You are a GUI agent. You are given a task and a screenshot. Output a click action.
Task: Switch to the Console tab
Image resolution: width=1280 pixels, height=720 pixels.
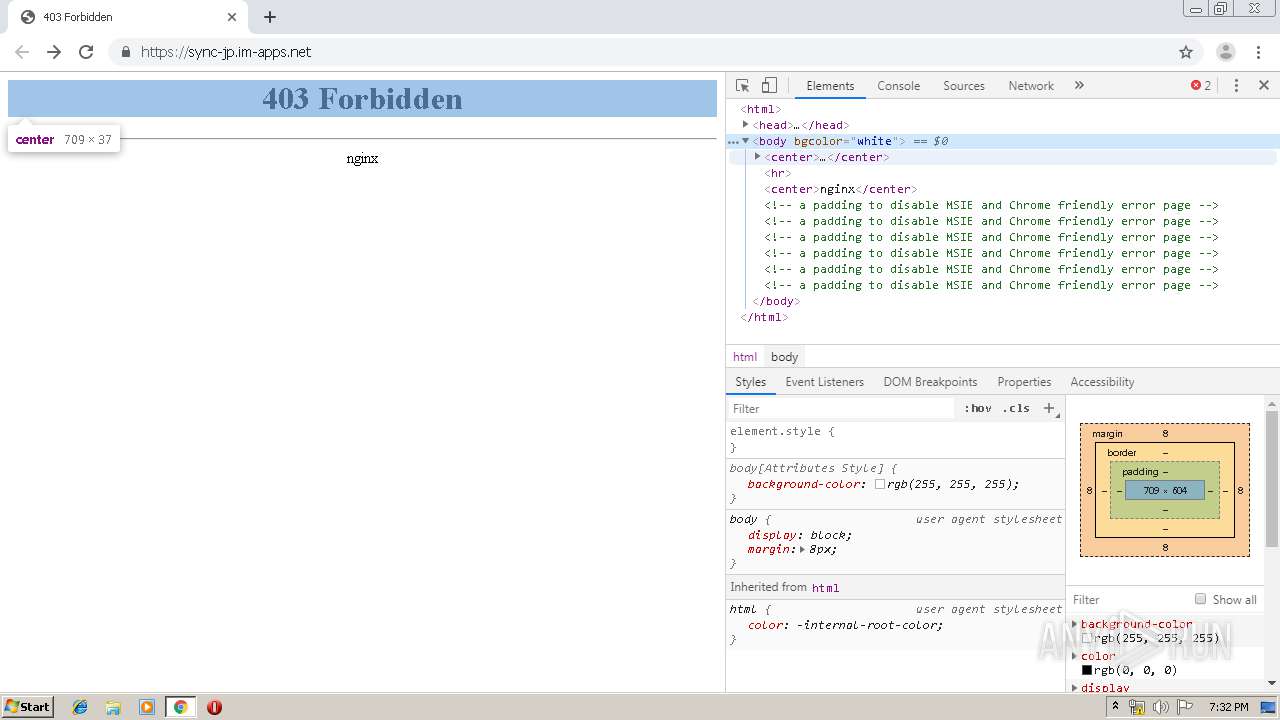tap(898, 86)
